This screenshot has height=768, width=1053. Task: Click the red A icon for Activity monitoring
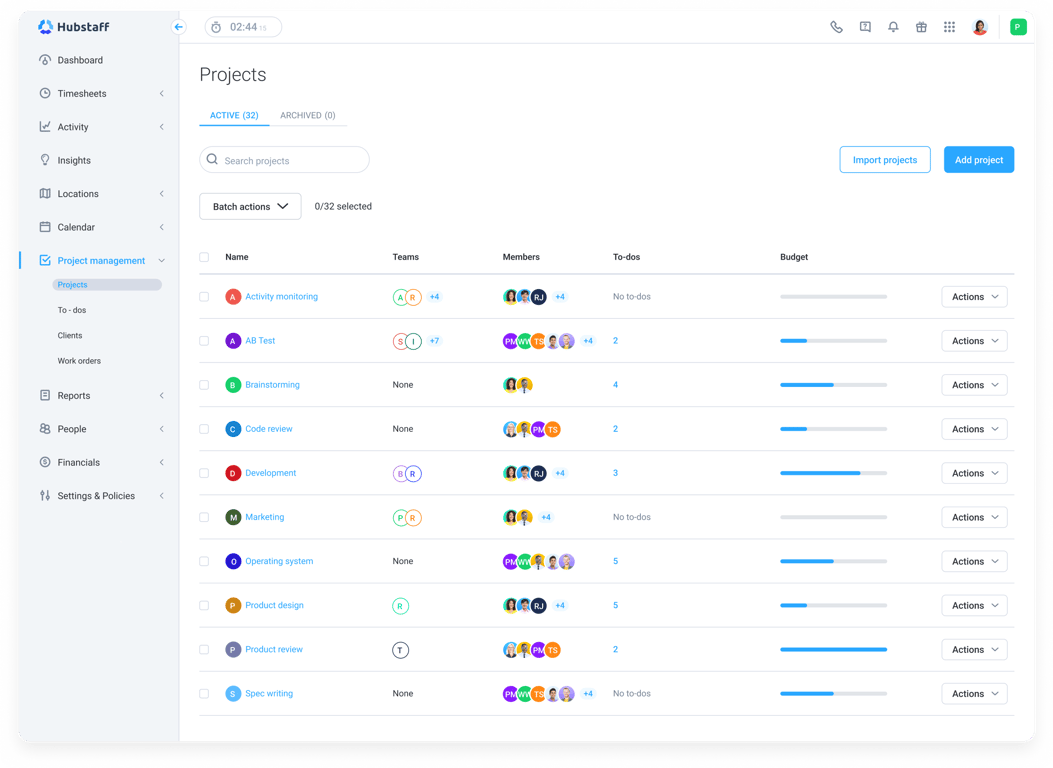[x=233, y=297]
